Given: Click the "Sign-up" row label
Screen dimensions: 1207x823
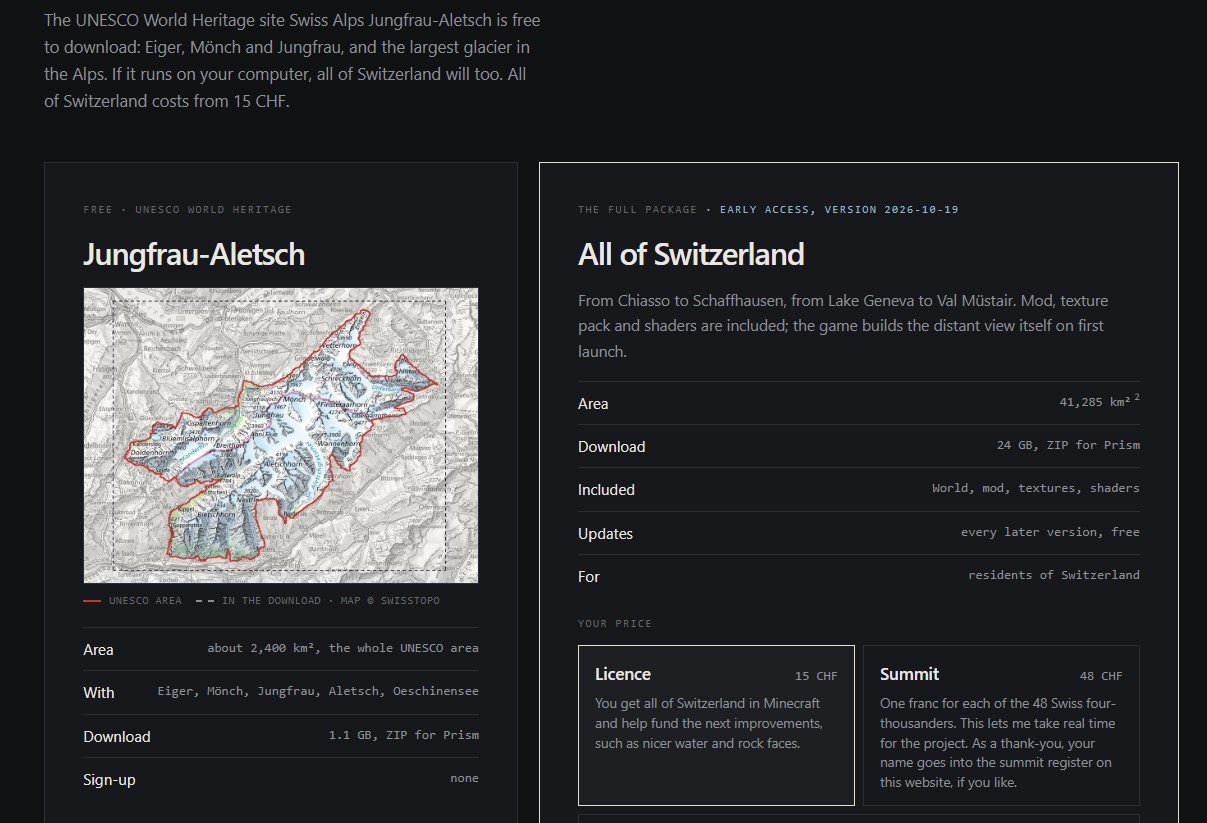Looking at the screenshot, I should coord(109,780).
